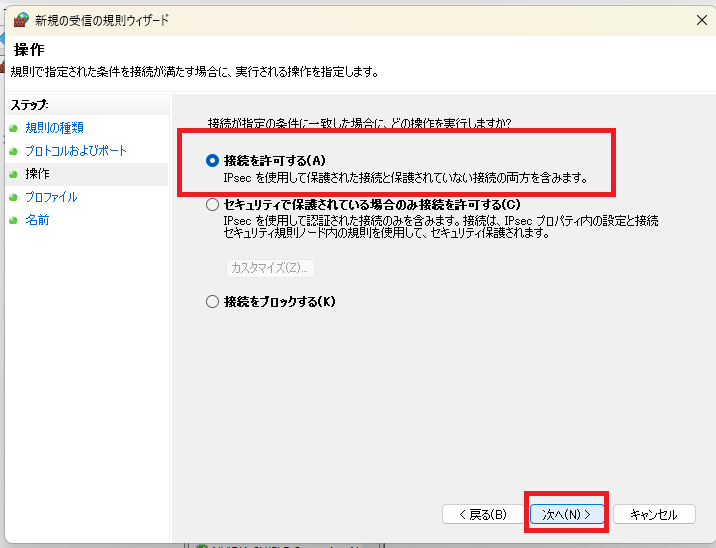Click green bullet beside 規則の種類

coord(13,128)
